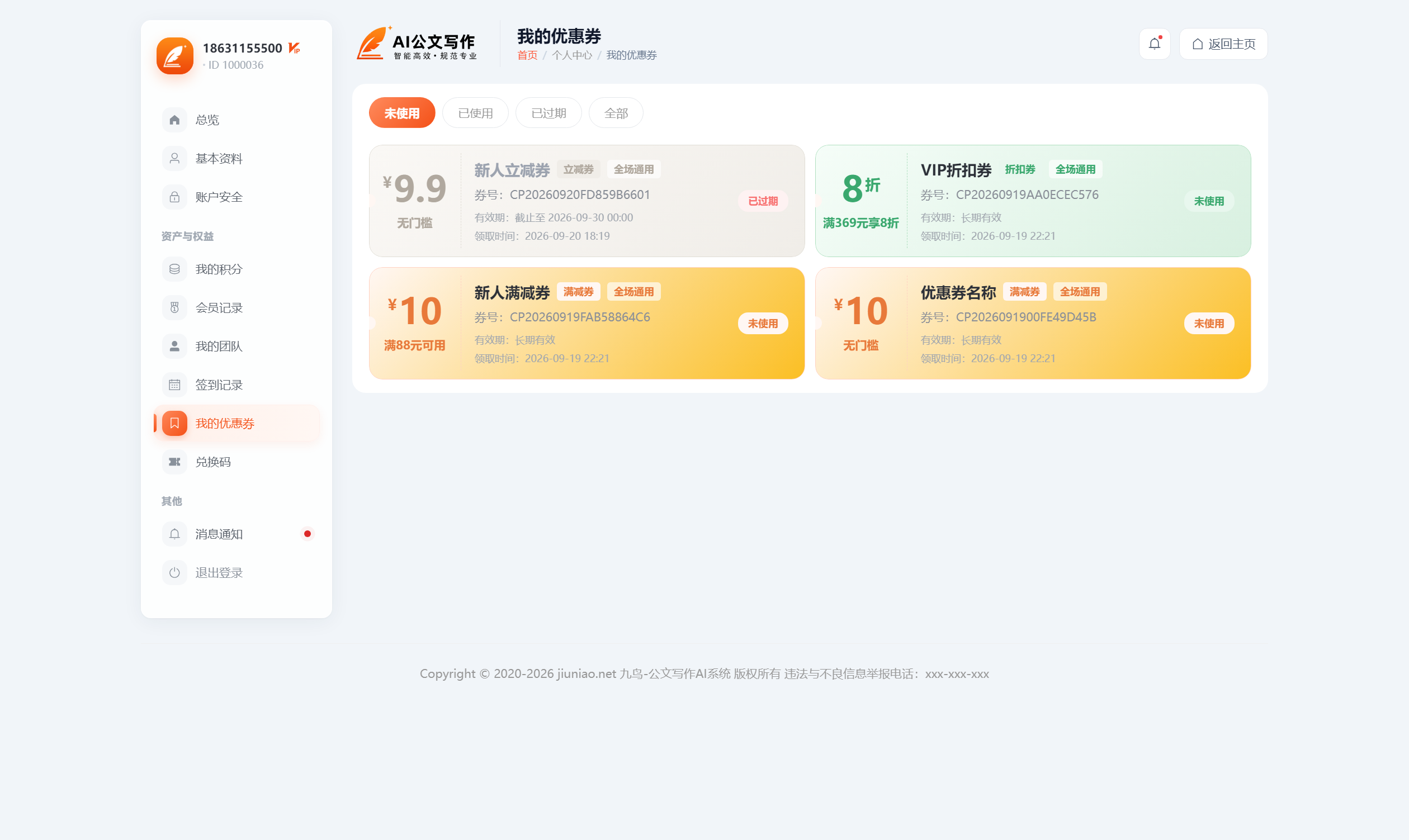Open 我的团队 team icon
This screenshot has height=840, width=1409.
pos(174,346)
